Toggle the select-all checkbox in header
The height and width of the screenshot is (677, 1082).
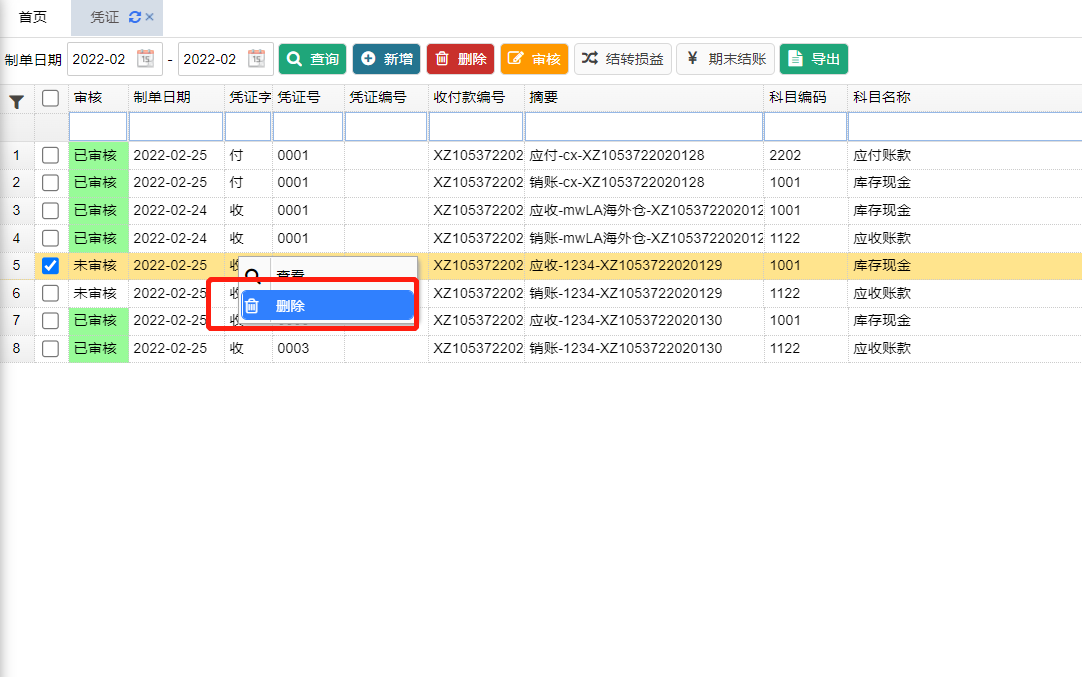tap(50, 98)
